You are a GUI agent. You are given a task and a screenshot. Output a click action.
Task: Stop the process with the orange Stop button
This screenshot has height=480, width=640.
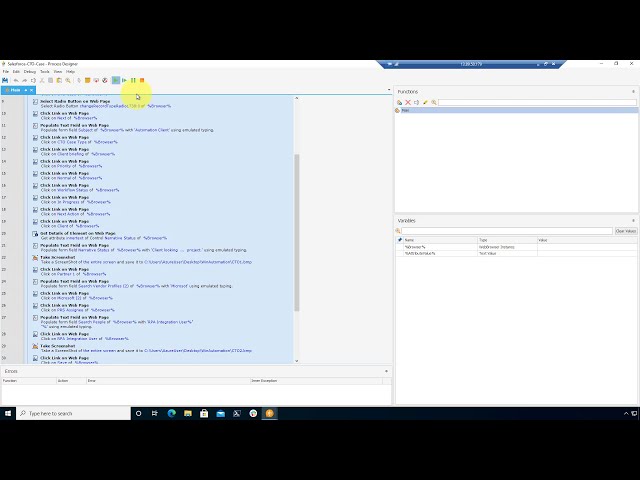[x=142, y=80]
